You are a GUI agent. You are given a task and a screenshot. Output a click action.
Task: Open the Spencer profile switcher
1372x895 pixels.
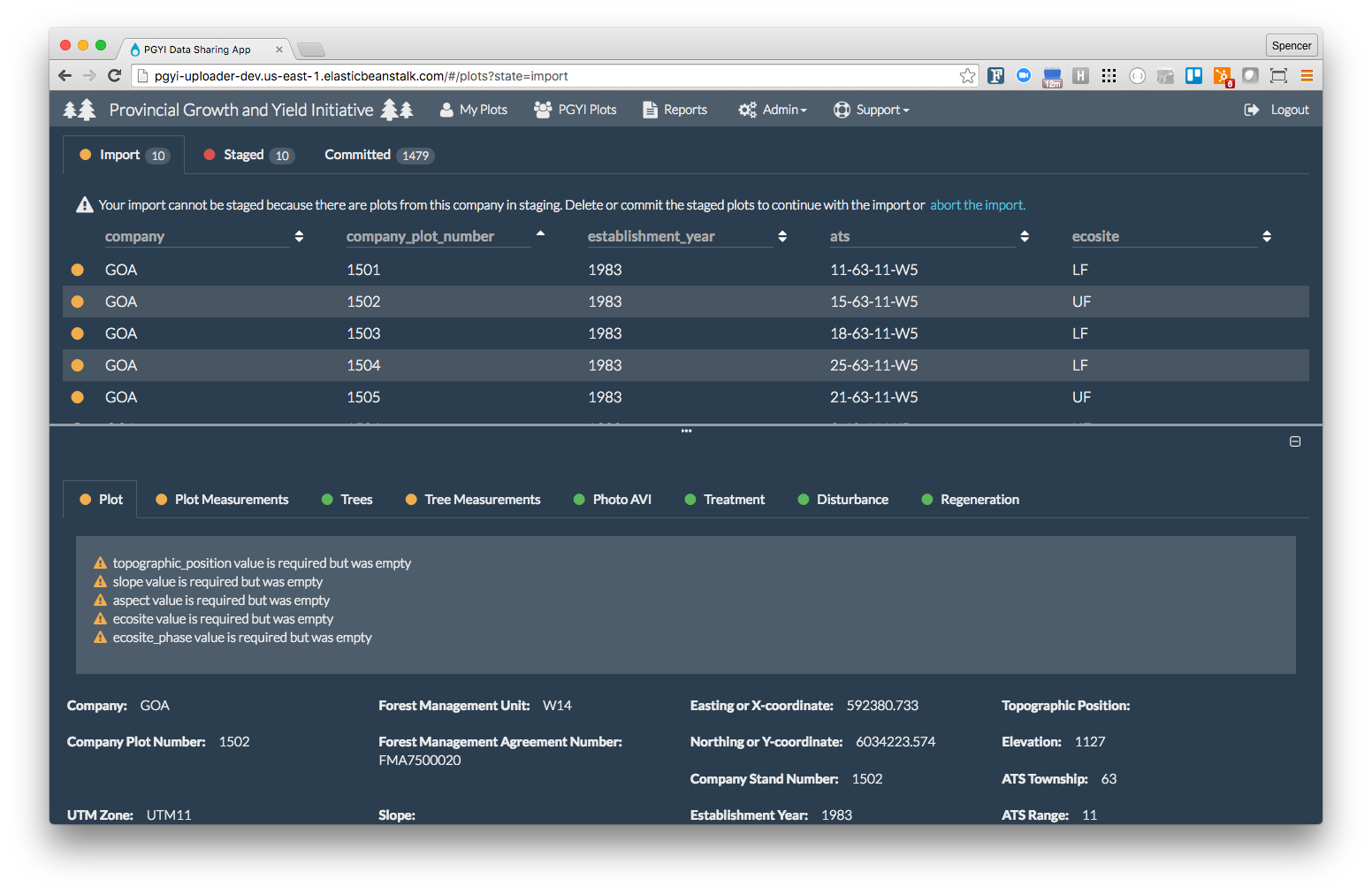tap(1292, 45)
